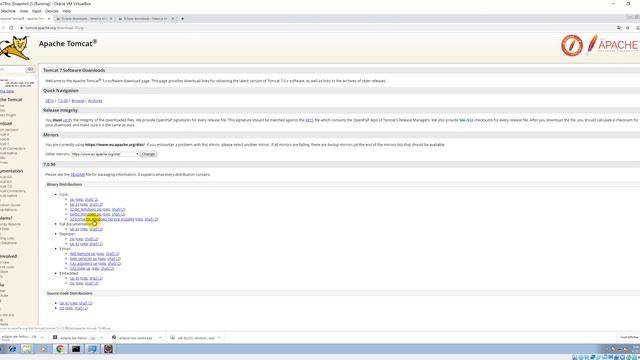Reload the page with the refresh button
This screenshot has height=360, width=640.
tap(11, 28)
